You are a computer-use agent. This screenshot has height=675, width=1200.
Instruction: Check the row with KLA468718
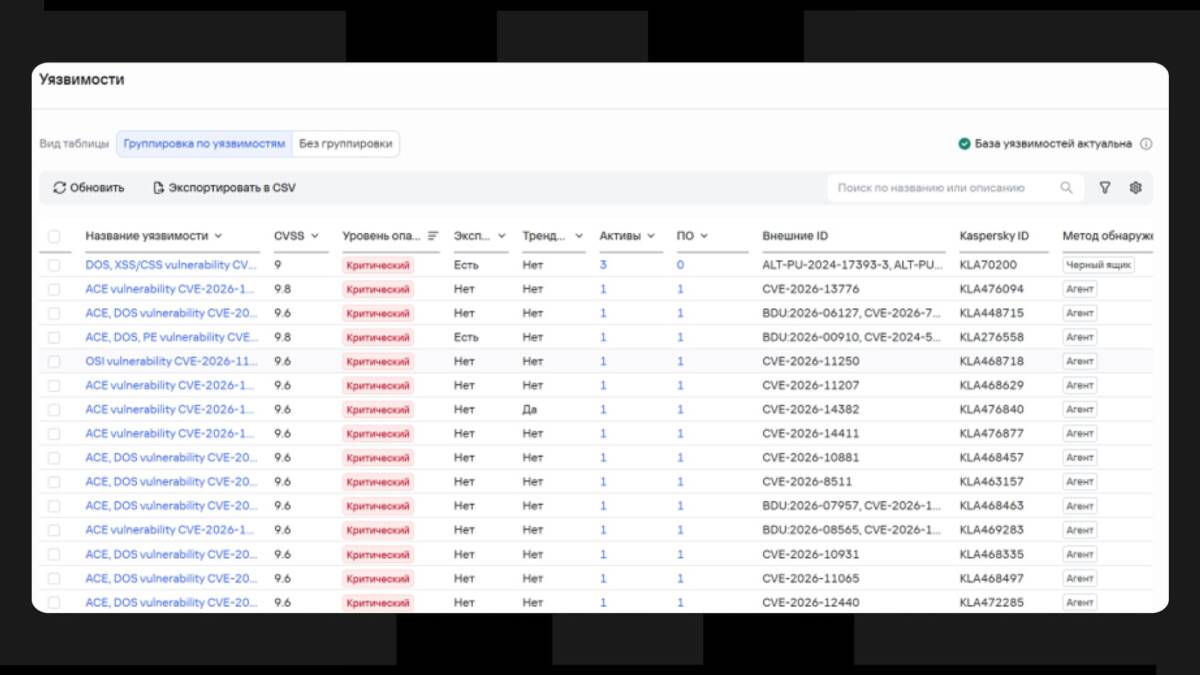coord(54,361)
